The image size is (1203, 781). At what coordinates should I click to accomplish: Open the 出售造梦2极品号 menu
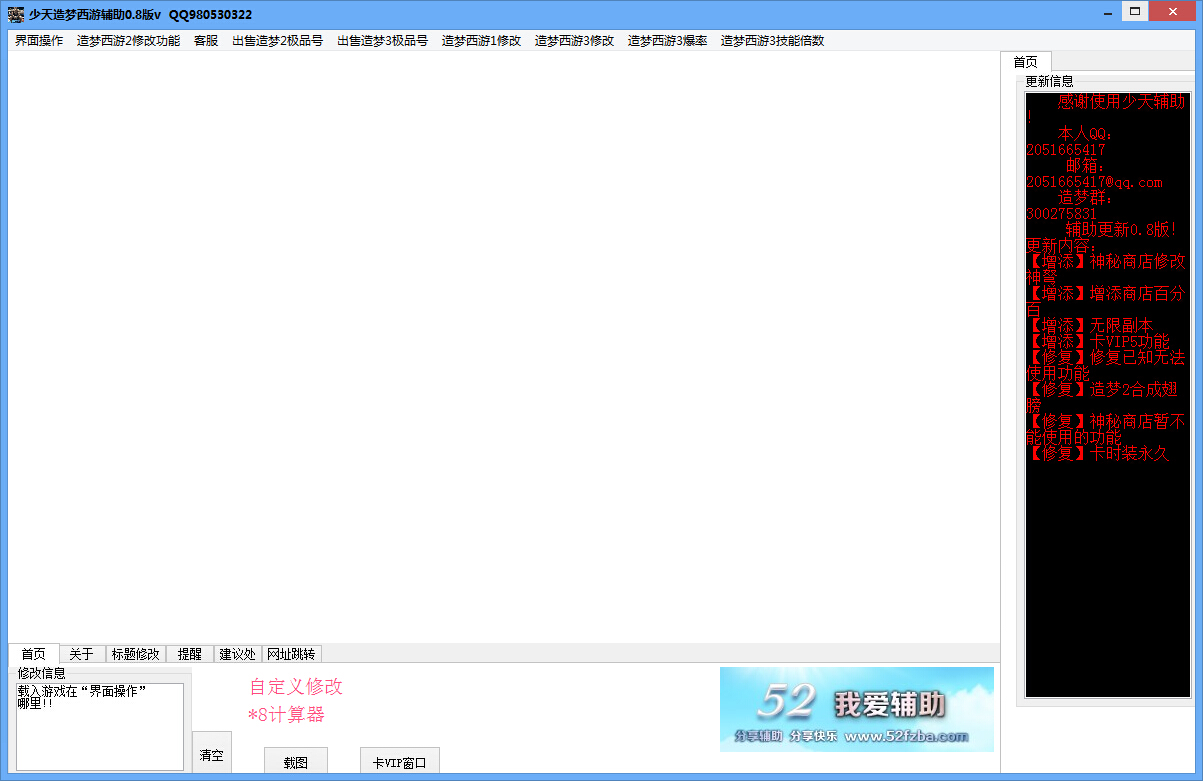(x=277, y=41)
